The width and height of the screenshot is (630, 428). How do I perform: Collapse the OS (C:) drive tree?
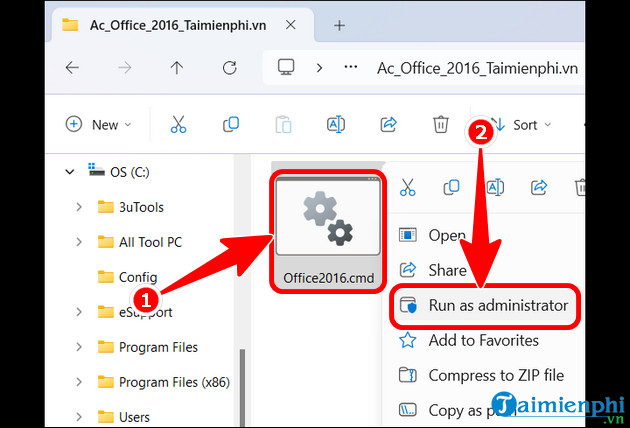pos(70,172)
